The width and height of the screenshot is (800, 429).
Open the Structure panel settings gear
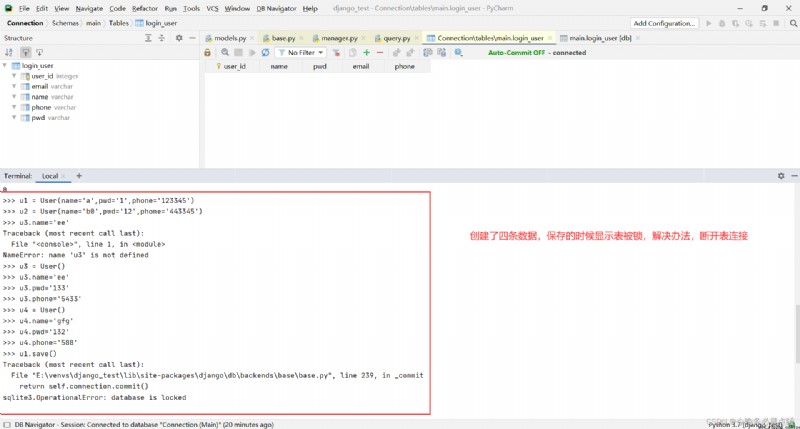click(x=179, y=38)
